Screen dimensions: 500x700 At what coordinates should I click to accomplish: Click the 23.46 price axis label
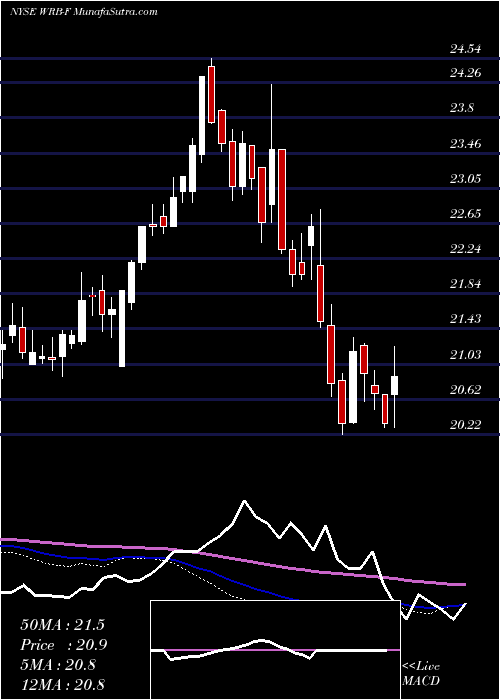point(466,144)
